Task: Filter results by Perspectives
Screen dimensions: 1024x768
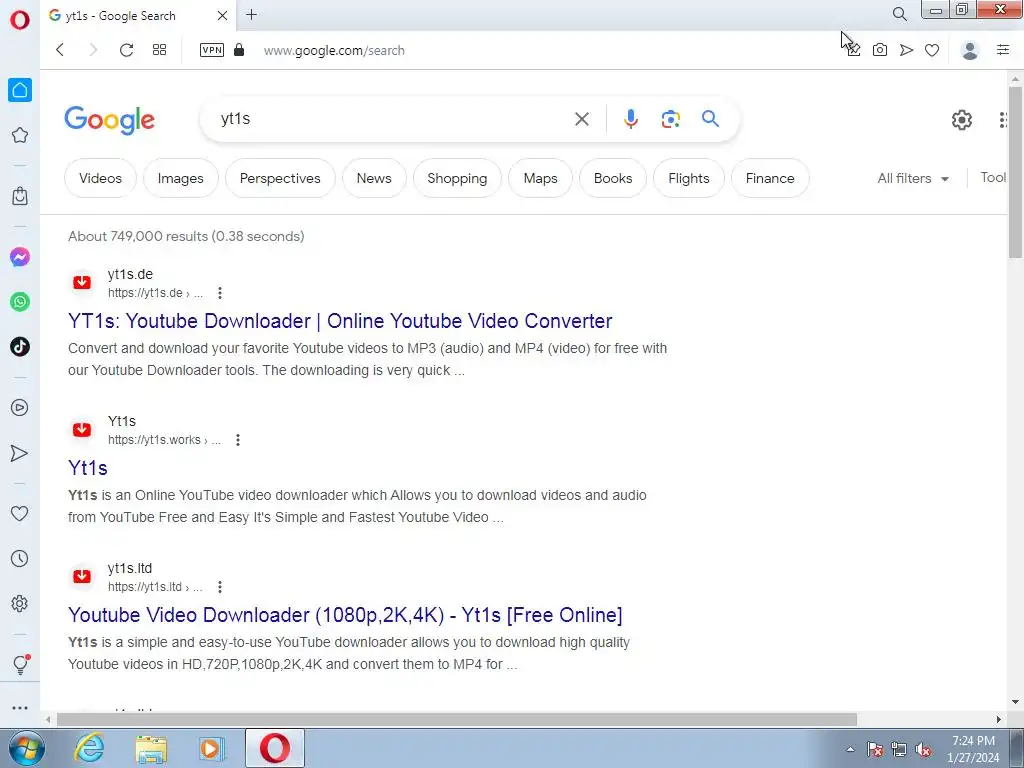Action: point(280,178)
